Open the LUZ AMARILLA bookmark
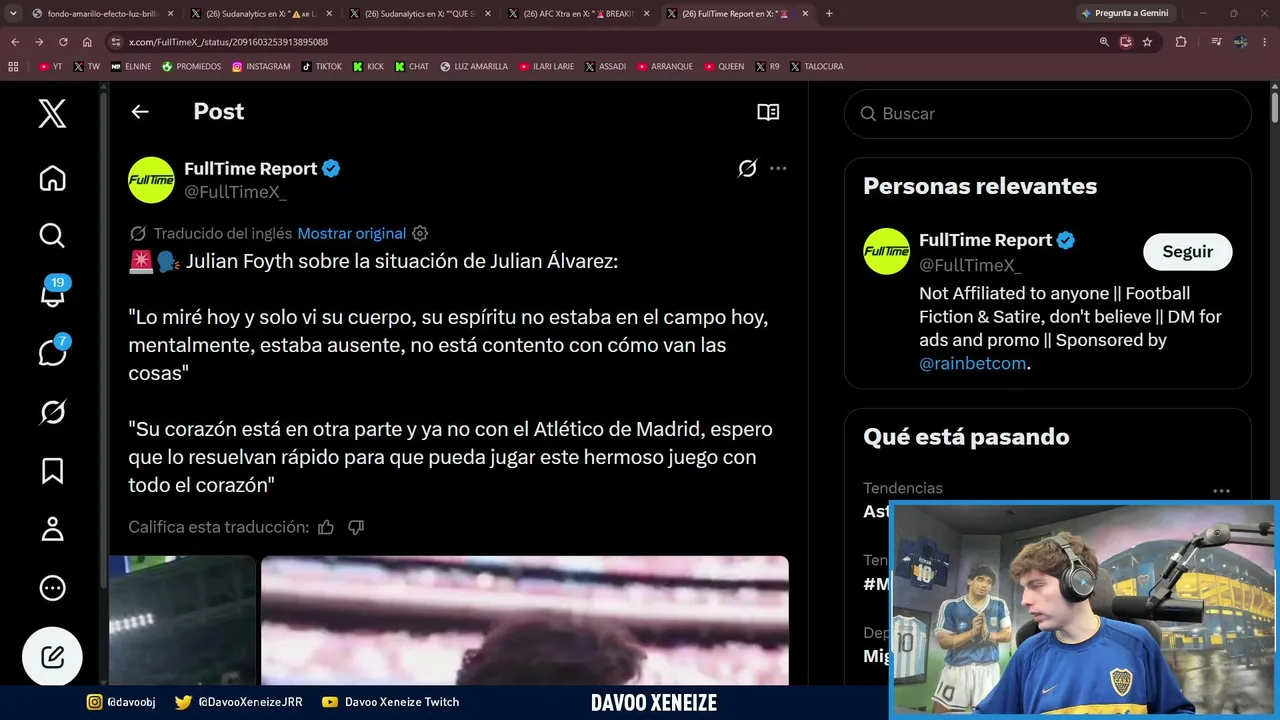The height and width of the screenshot is (720, 1280). 474,67
